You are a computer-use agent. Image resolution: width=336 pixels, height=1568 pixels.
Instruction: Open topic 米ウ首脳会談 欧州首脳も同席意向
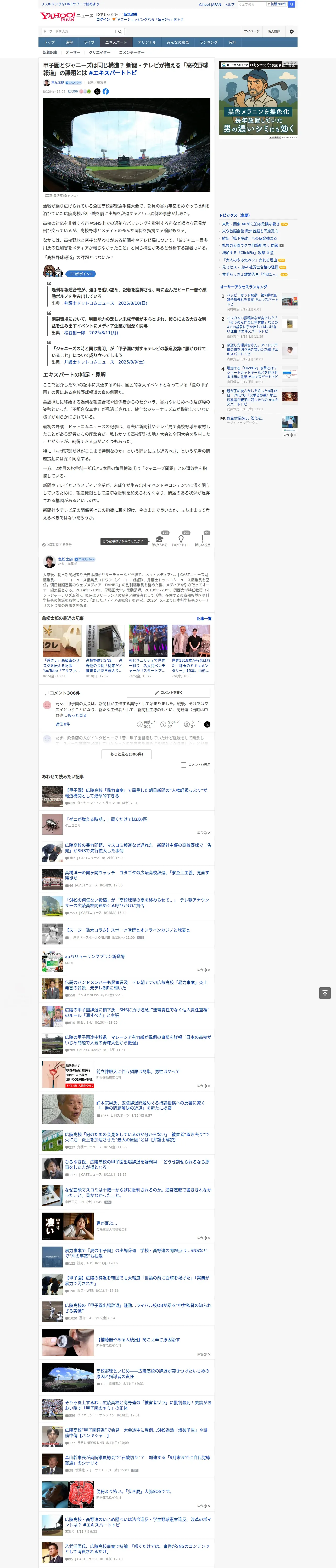[x=250, y=231]
